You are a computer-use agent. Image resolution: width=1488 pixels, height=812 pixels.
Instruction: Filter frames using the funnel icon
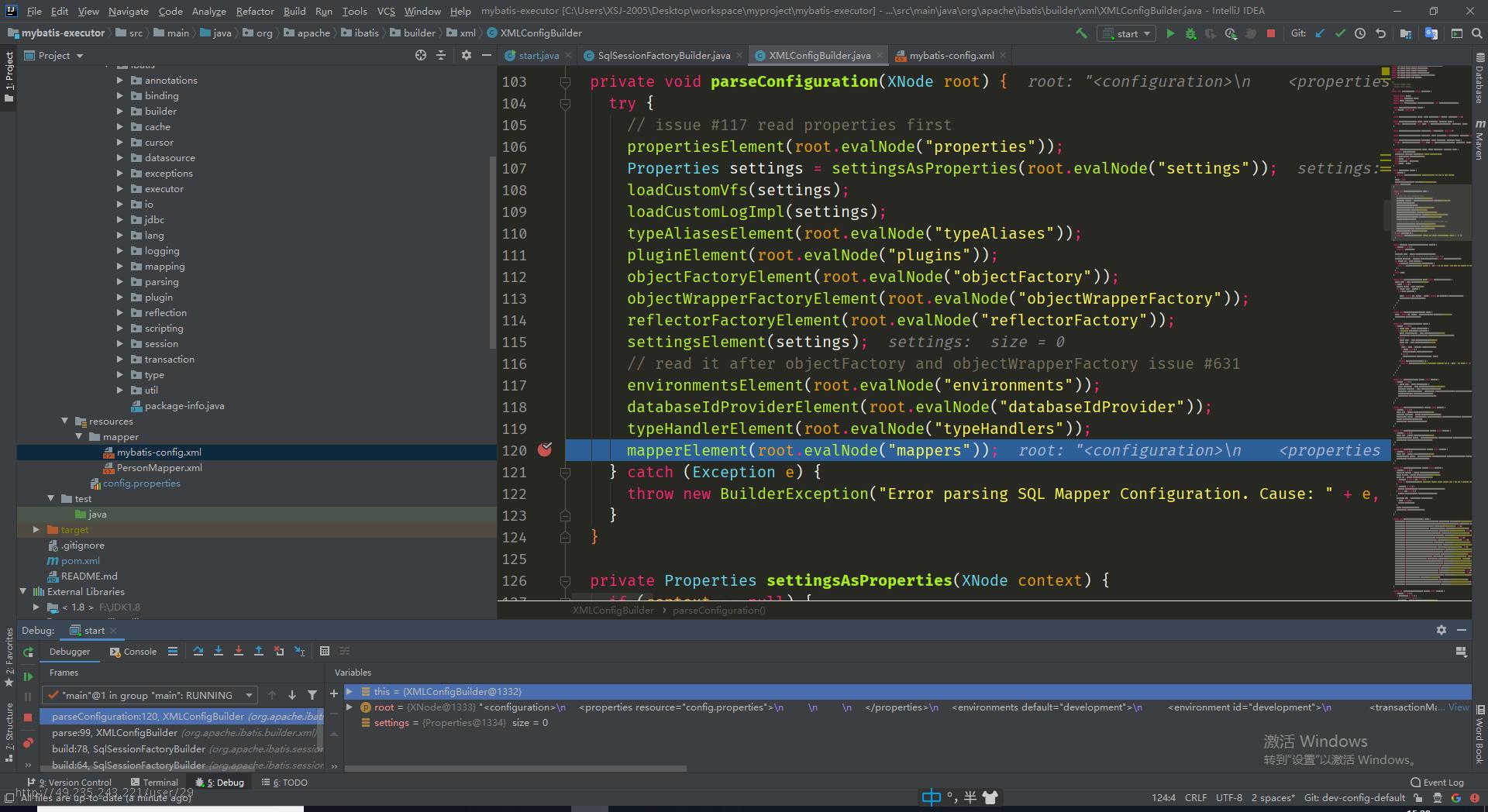(x=312, y=695)
